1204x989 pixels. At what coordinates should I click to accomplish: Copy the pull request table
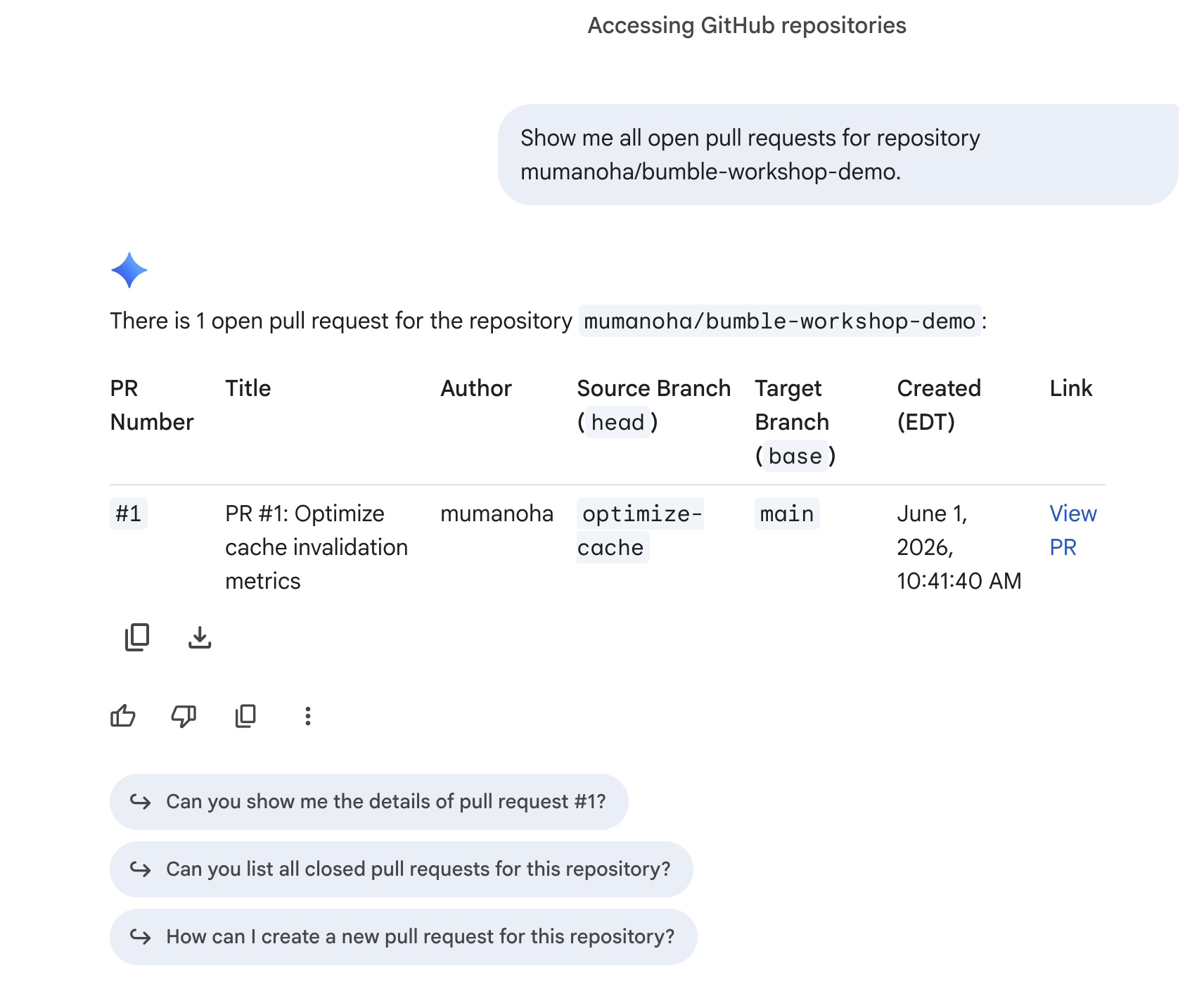tap(137, 637)
